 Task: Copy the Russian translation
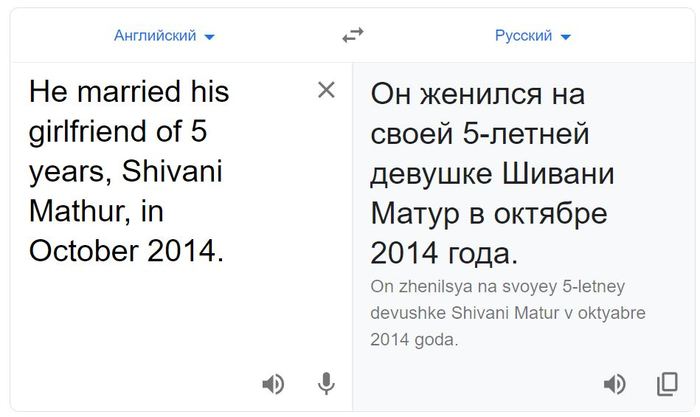(666, 384)
